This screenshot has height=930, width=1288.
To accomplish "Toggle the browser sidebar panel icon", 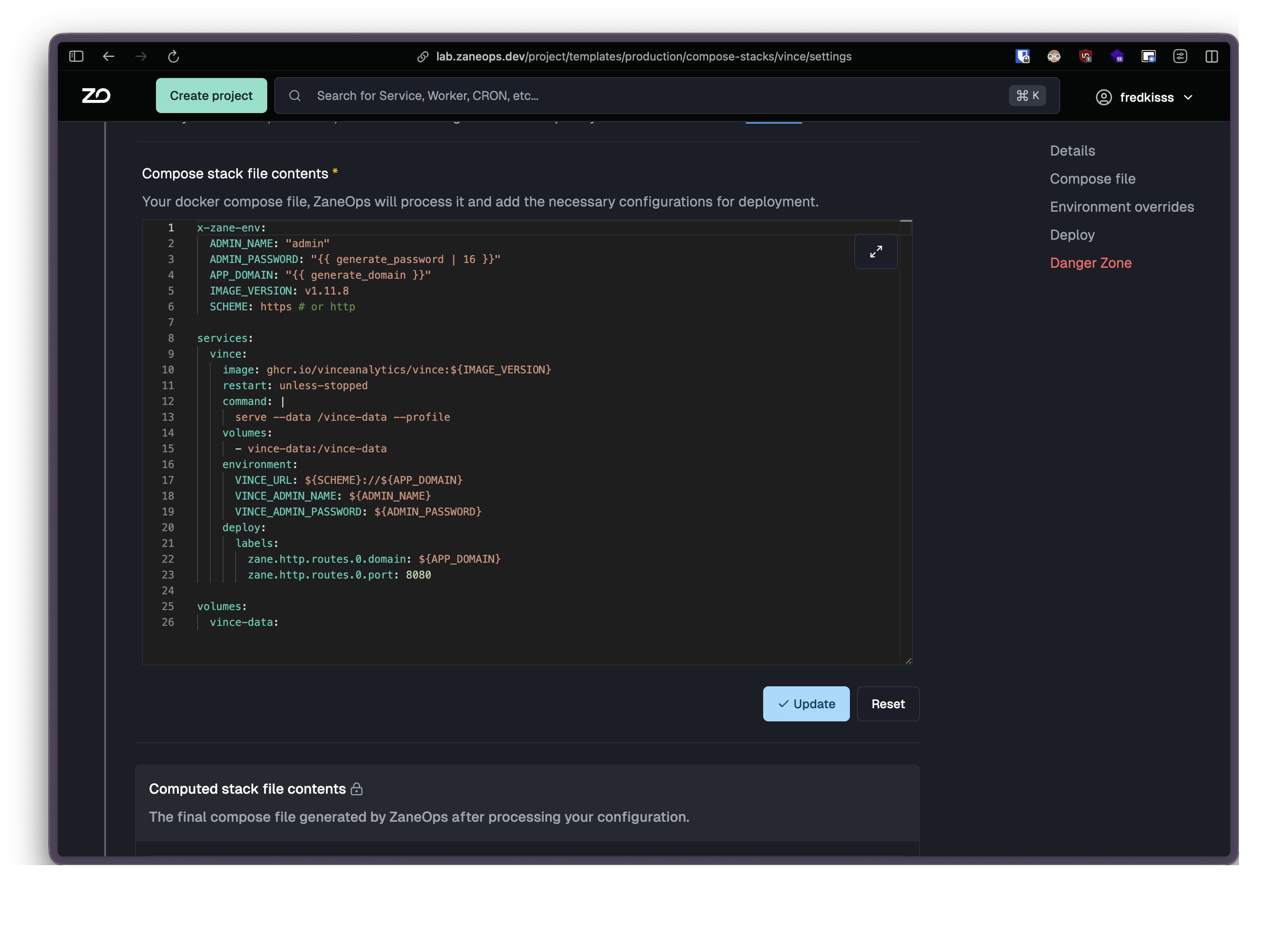I will coord(76,56).
